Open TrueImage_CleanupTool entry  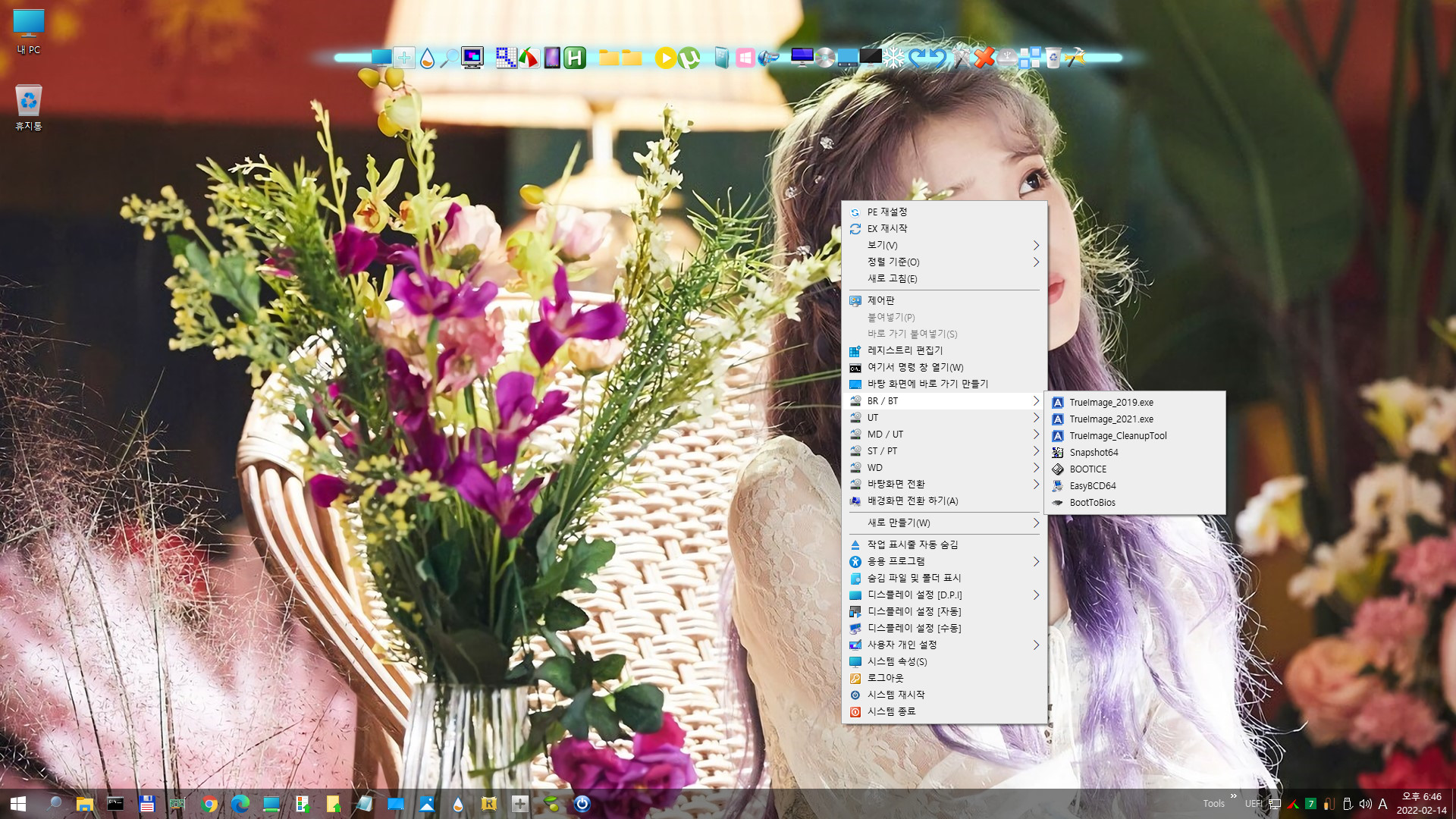(x=1134, y=436)
